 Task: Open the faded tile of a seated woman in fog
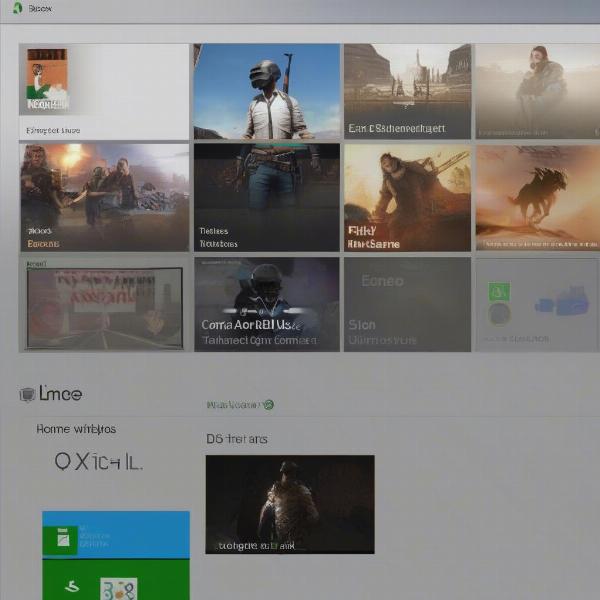pyautogui.click(x=538, y=91)
